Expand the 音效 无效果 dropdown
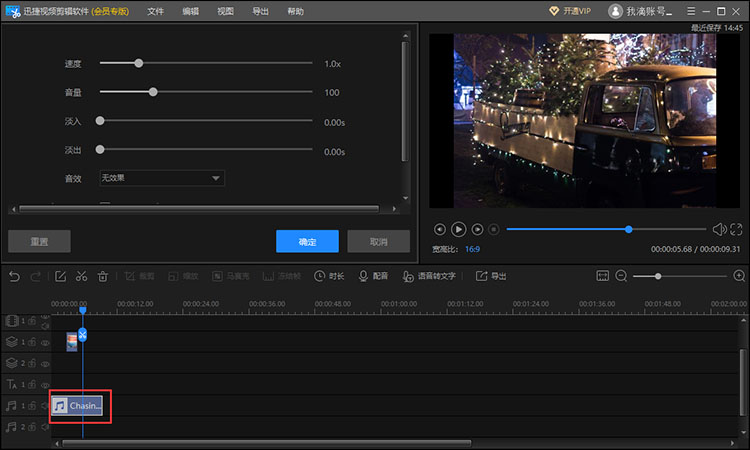 pos(162,178)
